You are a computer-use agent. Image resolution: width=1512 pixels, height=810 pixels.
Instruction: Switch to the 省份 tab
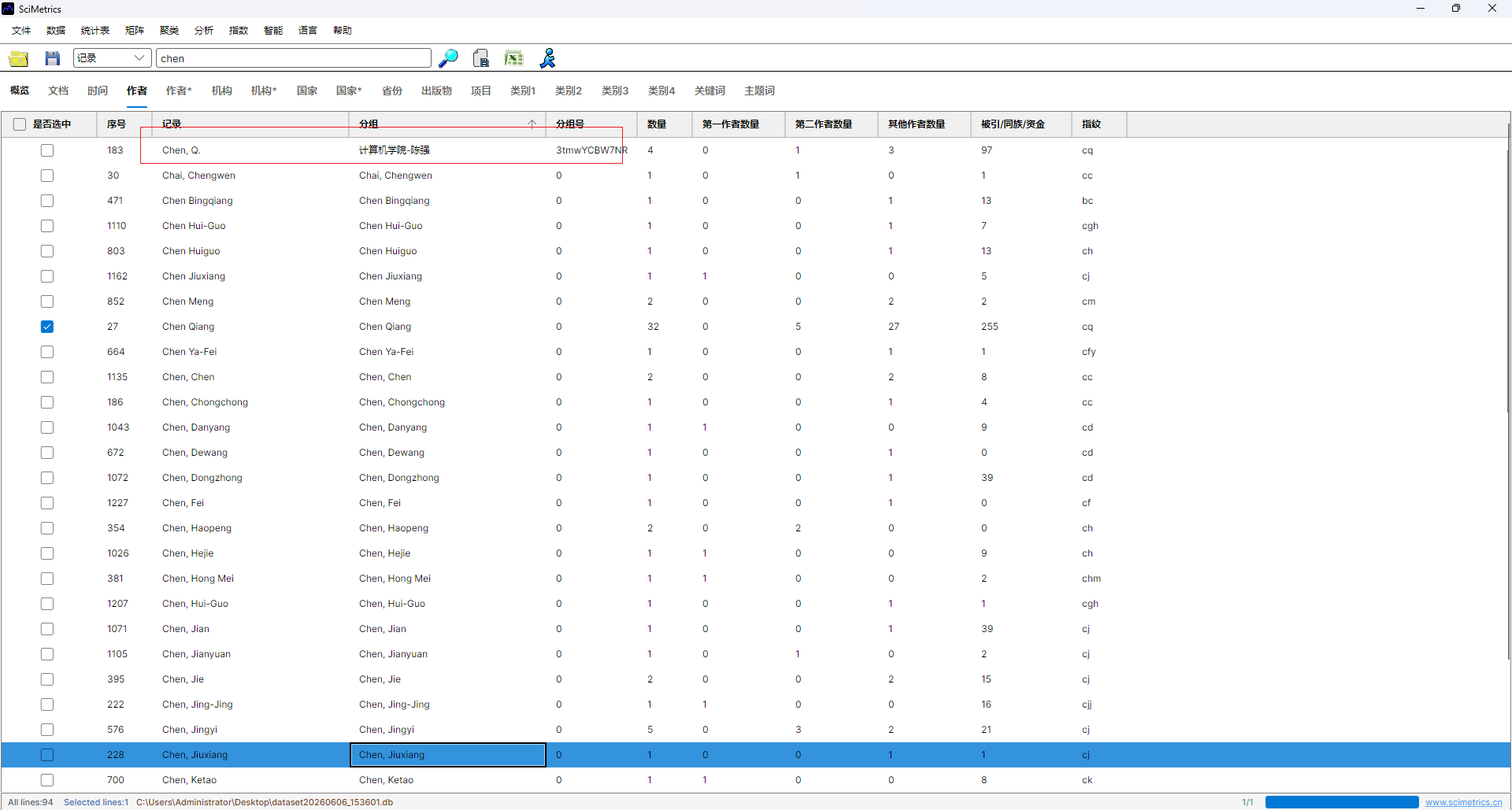click(392, 91)
